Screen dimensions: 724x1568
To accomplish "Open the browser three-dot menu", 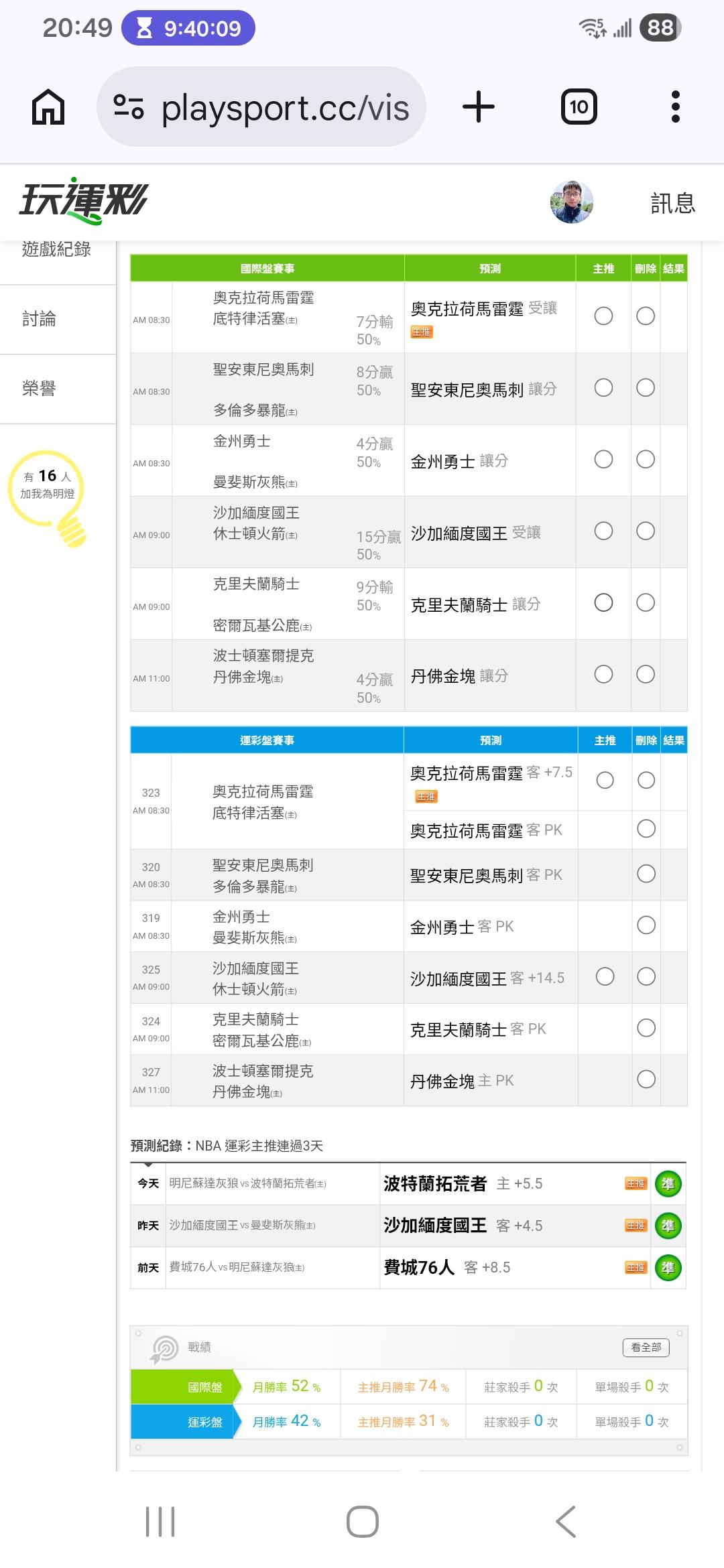I will point(675,107).
